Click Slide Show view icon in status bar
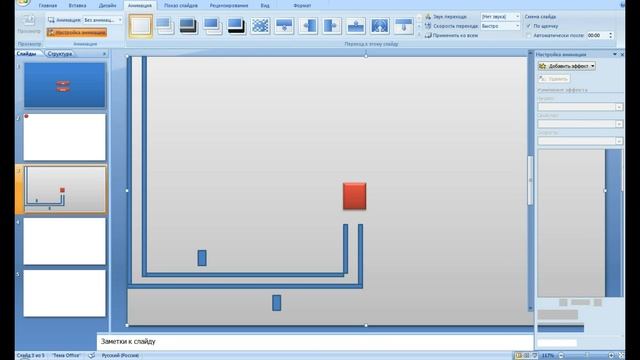This screenshot has height=360, width=640. [535, 356]
